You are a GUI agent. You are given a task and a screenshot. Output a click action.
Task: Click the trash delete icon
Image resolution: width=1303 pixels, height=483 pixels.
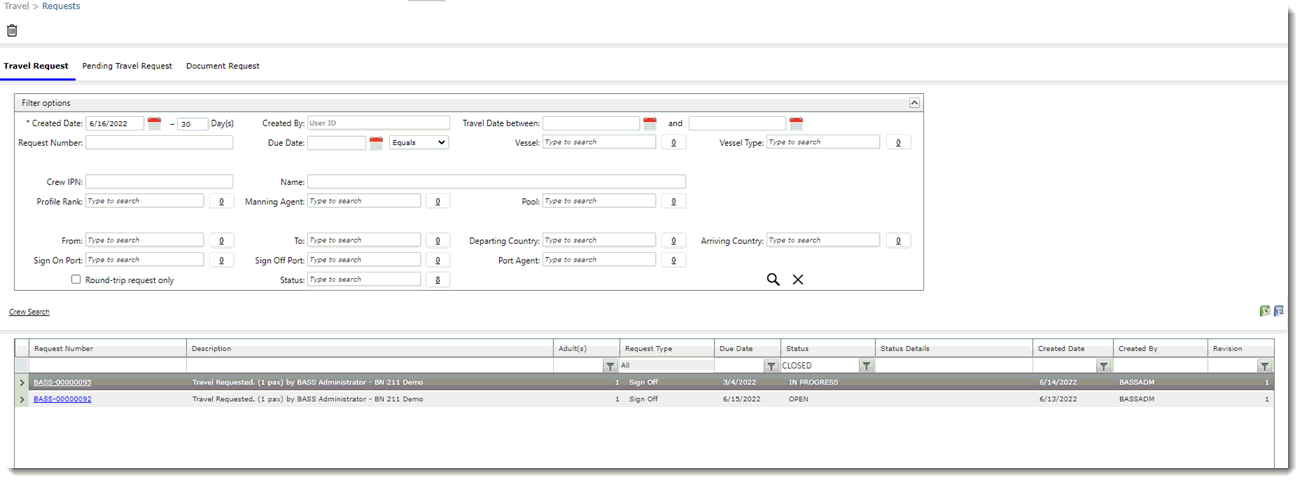click(12, 31)
